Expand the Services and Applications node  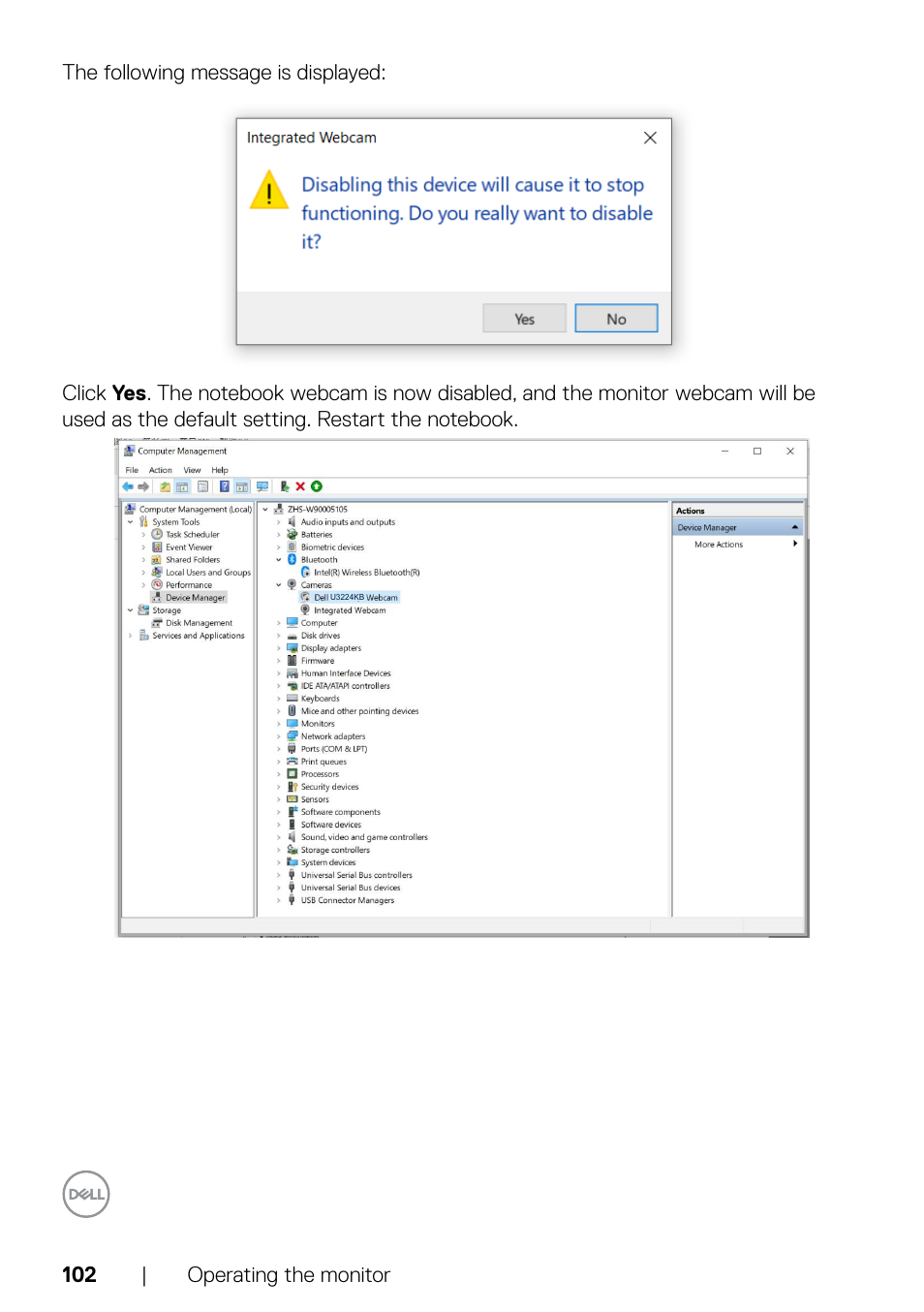[131, 636]
